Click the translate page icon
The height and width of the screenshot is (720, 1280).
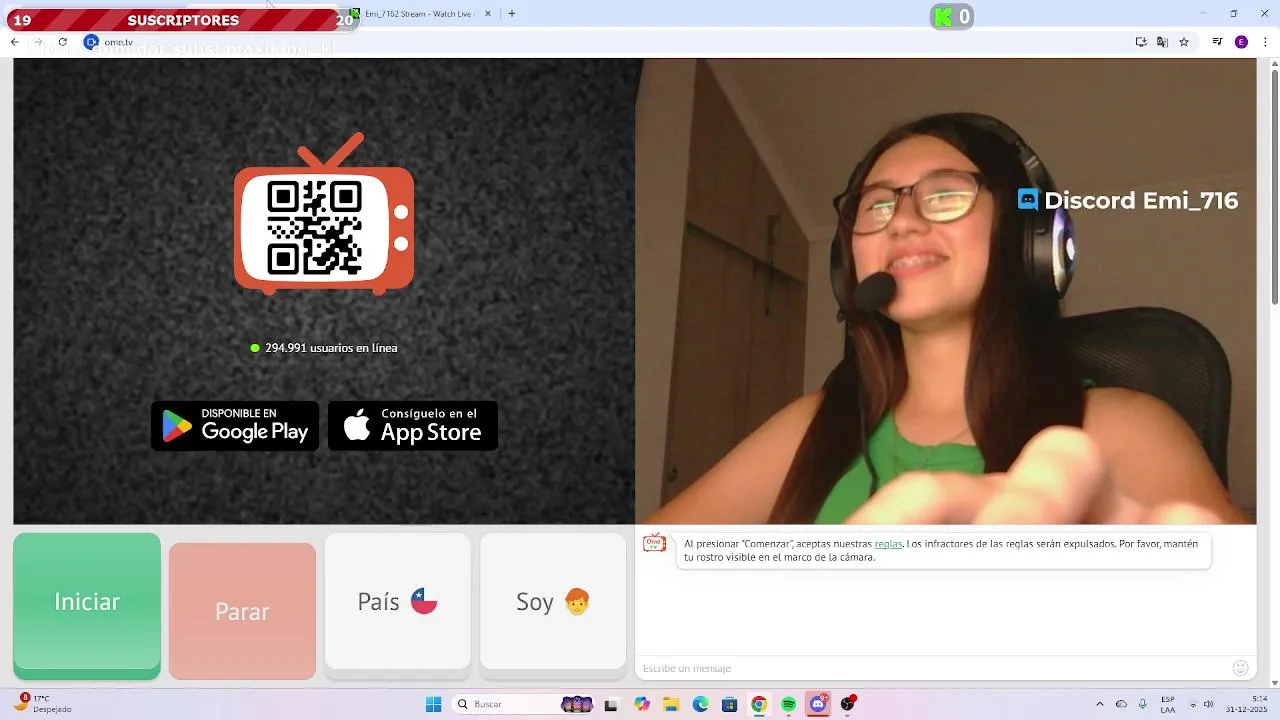1162,42
